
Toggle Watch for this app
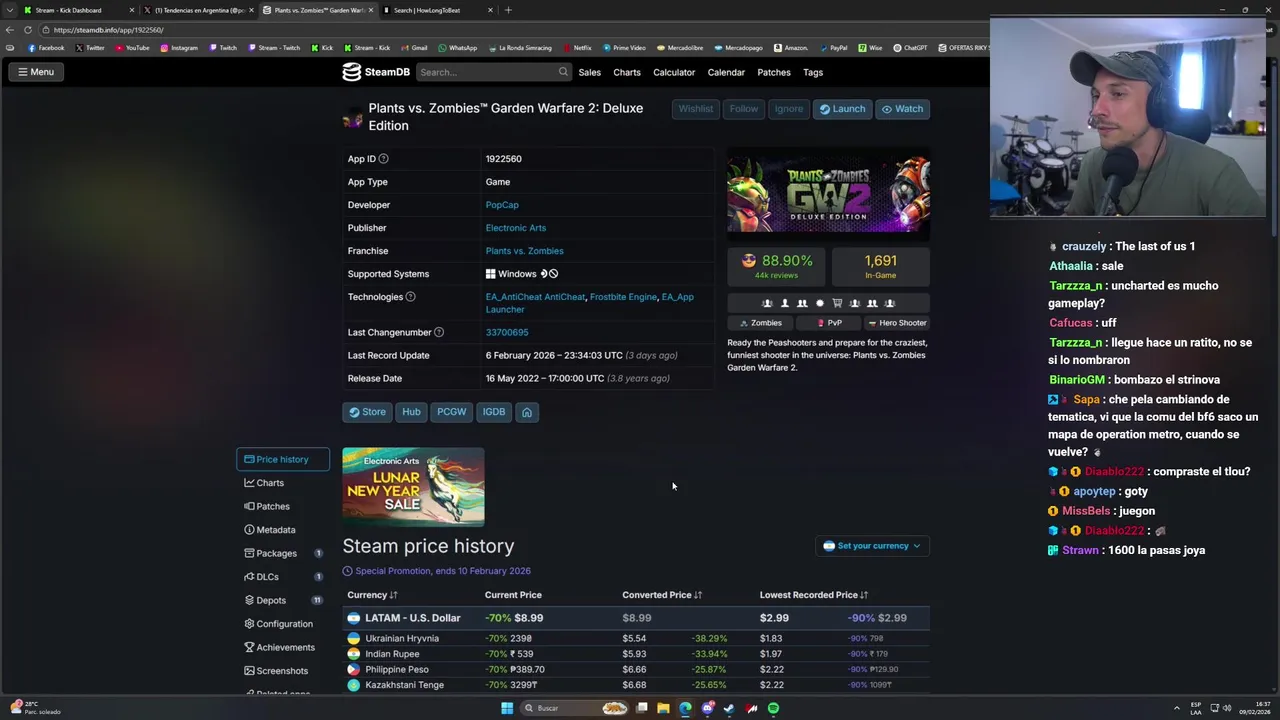902,109
